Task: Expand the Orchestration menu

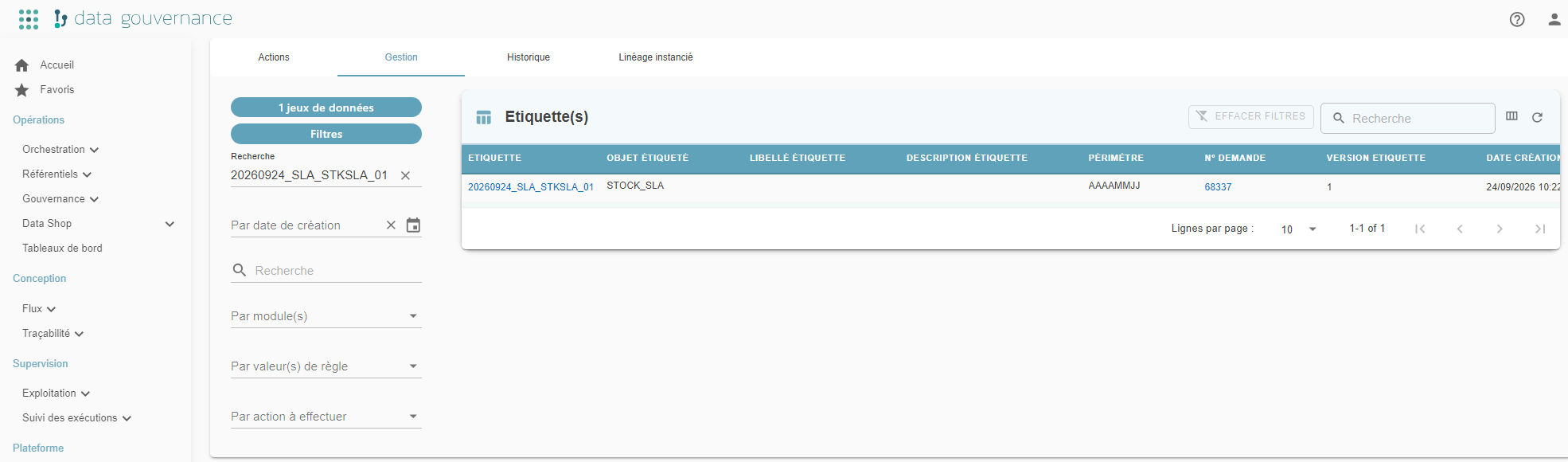Action: pos(60,150)
